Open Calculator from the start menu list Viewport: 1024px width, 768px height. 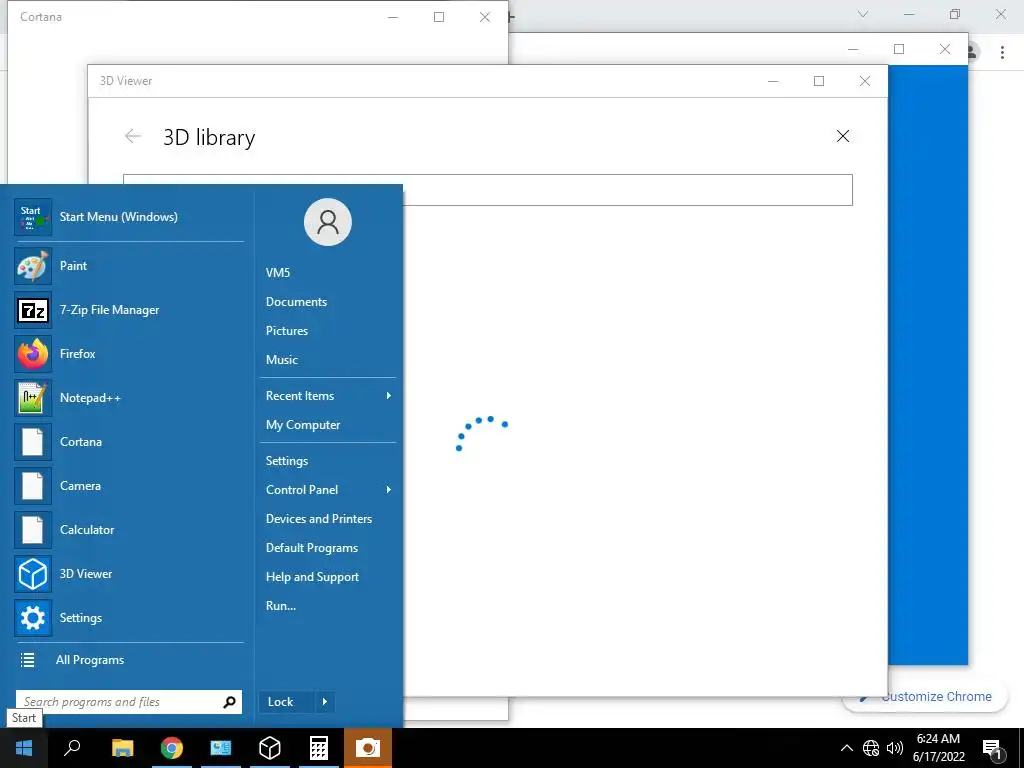(x=129, y=530)
